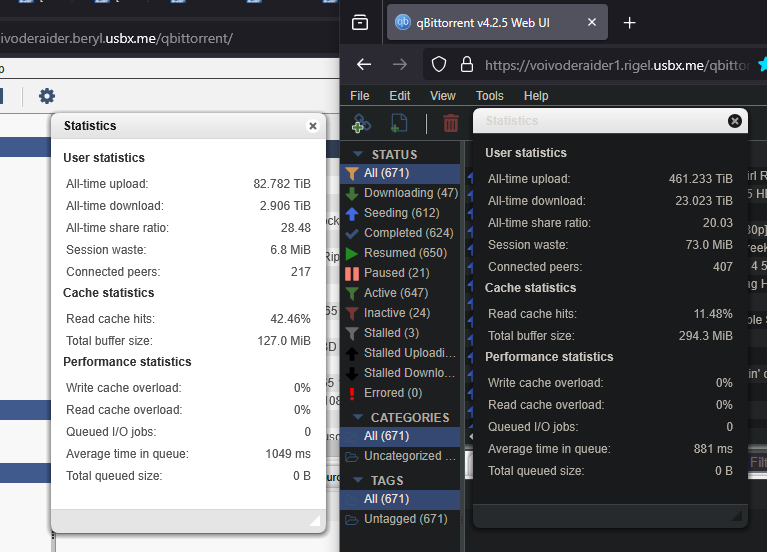The width and height of the screenshot is (767, 552).
Task: Open the Help menu
Action: tap(536, 96)
